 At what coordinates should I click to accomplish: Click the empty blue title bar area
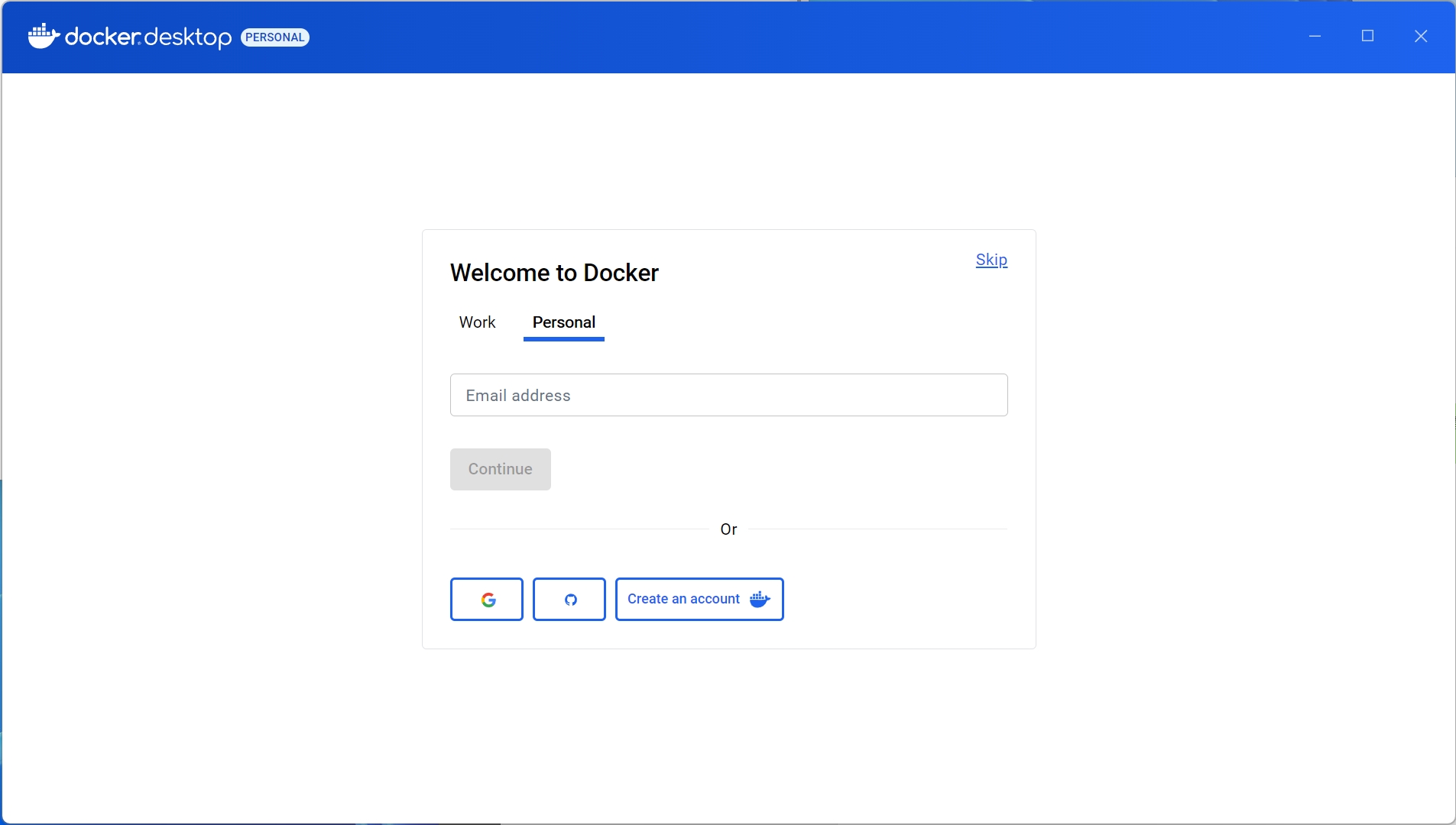pos(764,36)
